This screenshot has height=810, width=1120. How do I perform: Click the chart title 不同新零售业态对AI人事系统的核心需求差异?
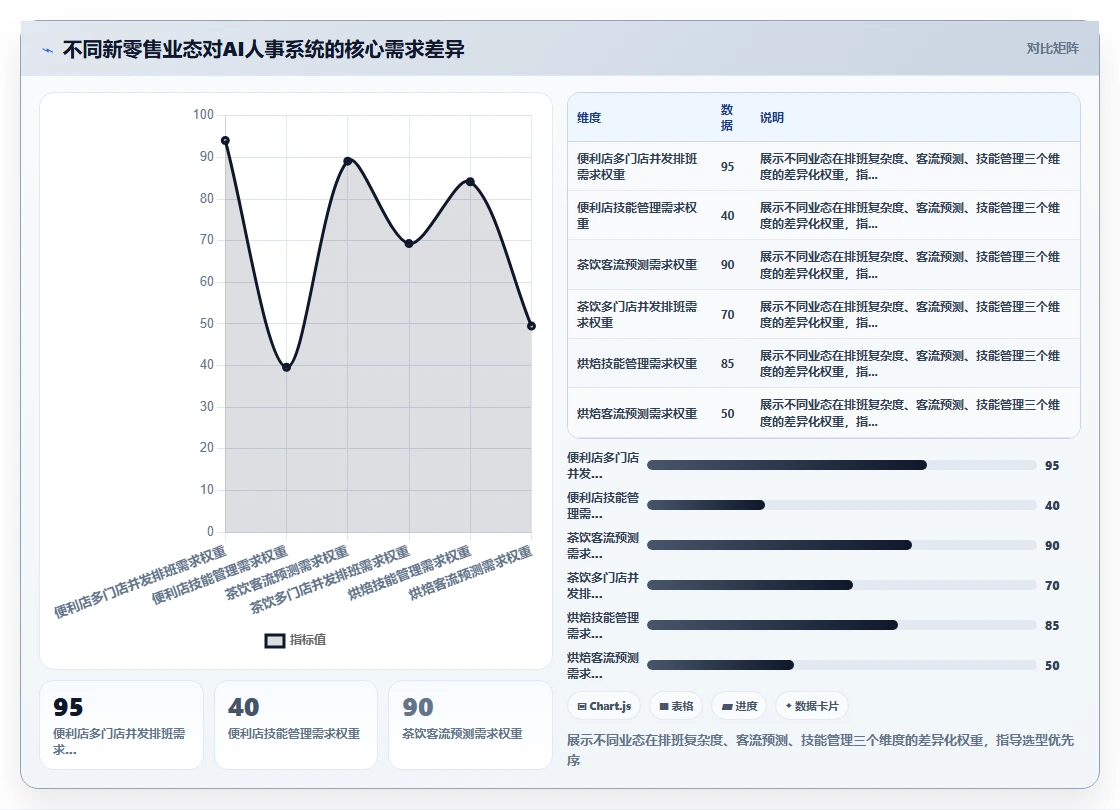point(264,49)
